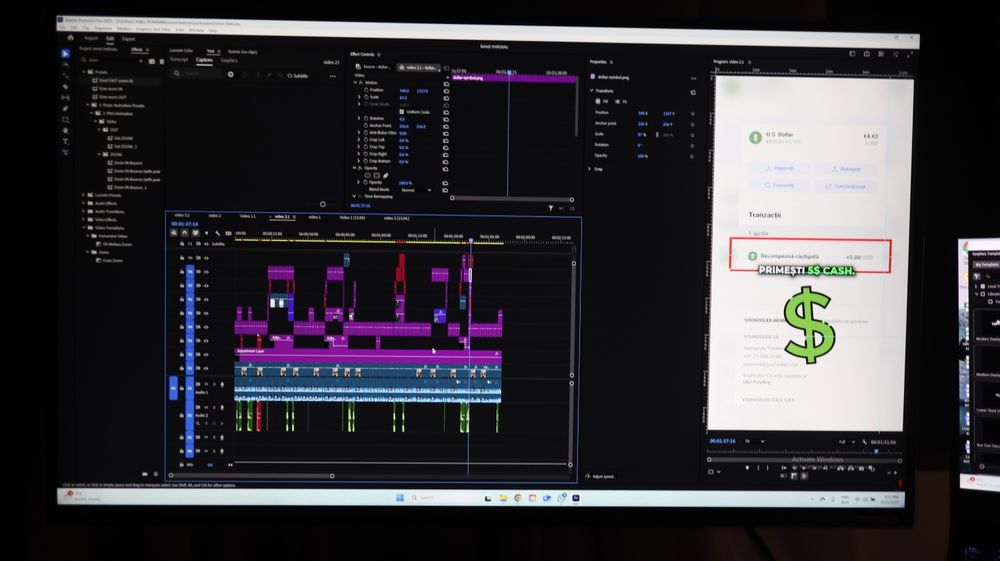
Task: Toggle Position keyframe diamond in Properties
Action: (693, 113)
